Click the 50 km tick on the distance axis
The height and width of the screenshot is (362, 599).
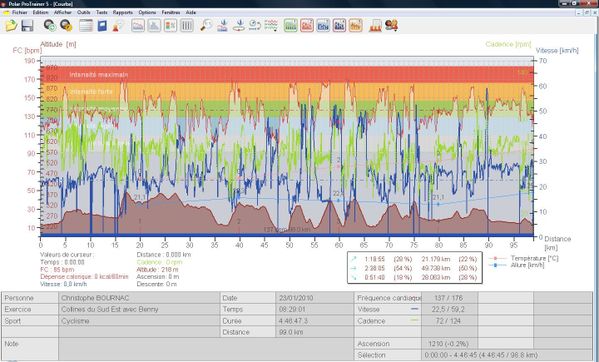(x=289, y=245)
